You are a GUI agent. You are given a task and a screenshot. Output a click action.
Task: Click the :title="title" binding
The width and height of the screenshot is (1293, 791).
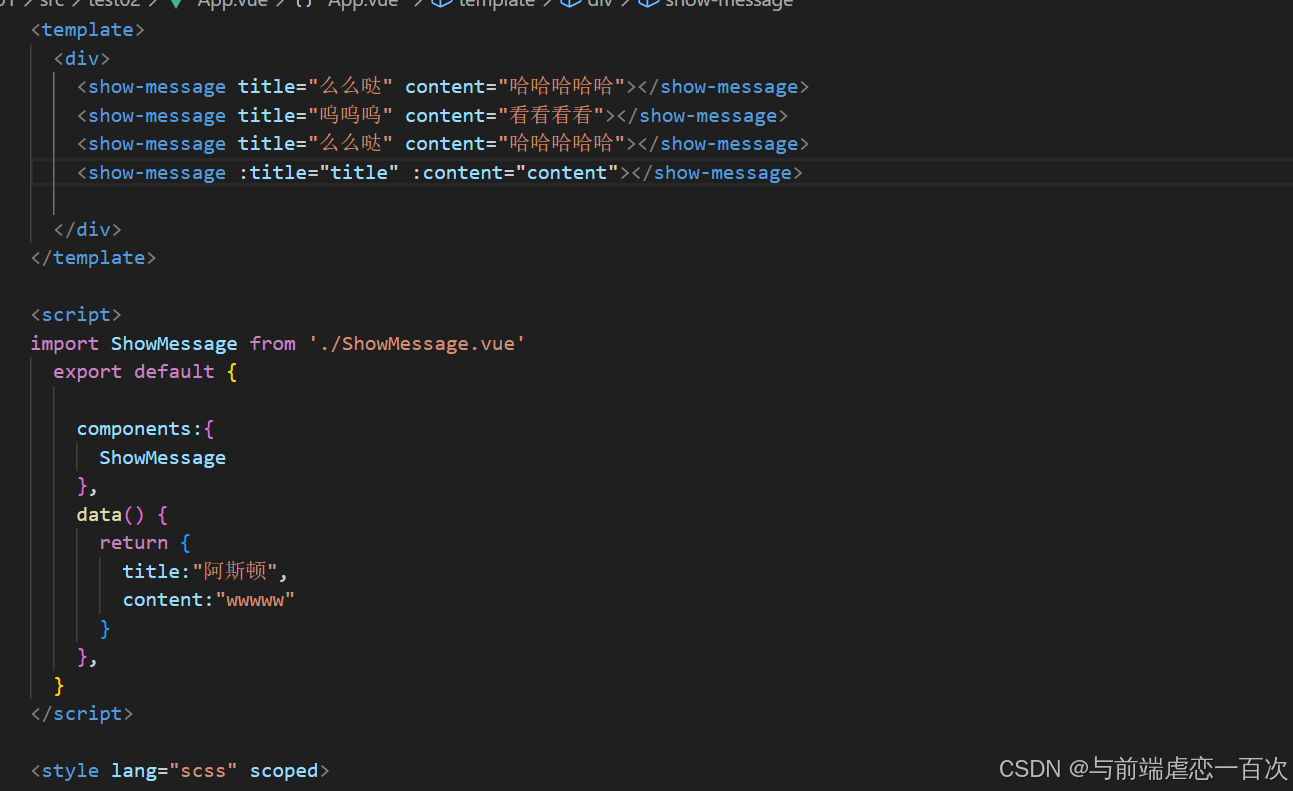point(319,173)
